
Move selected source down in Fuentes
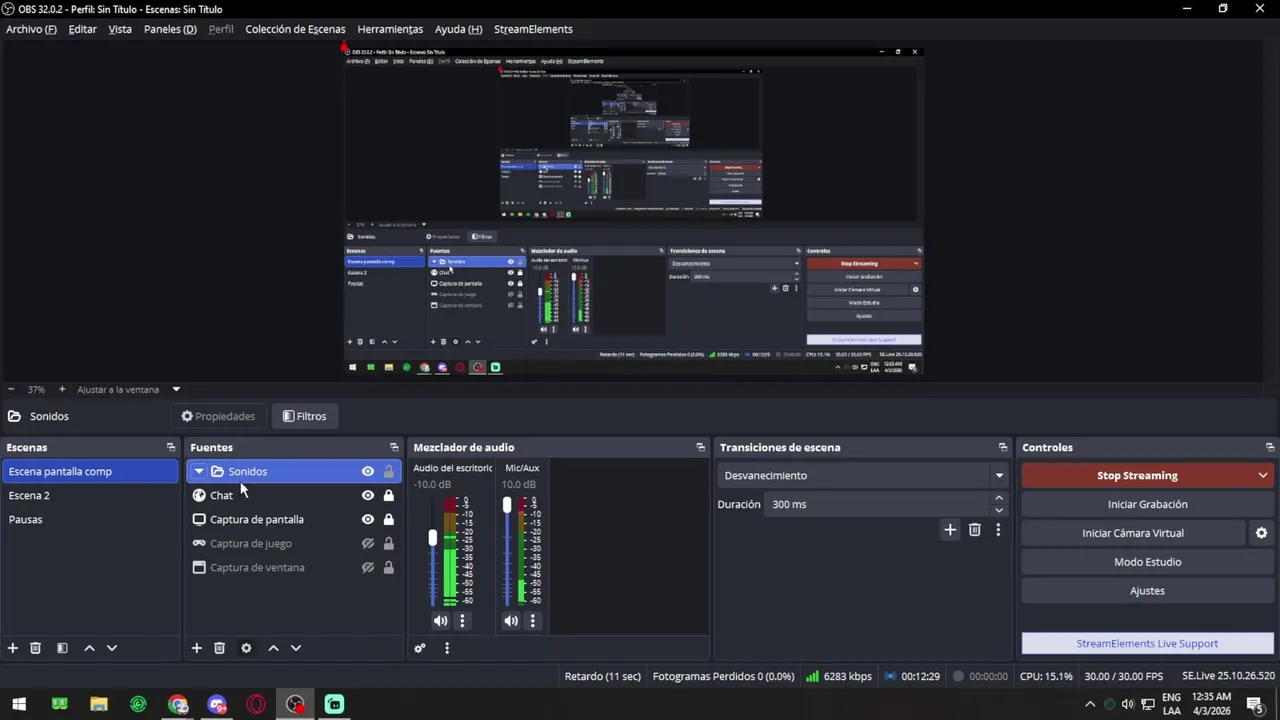click(296, 648)
